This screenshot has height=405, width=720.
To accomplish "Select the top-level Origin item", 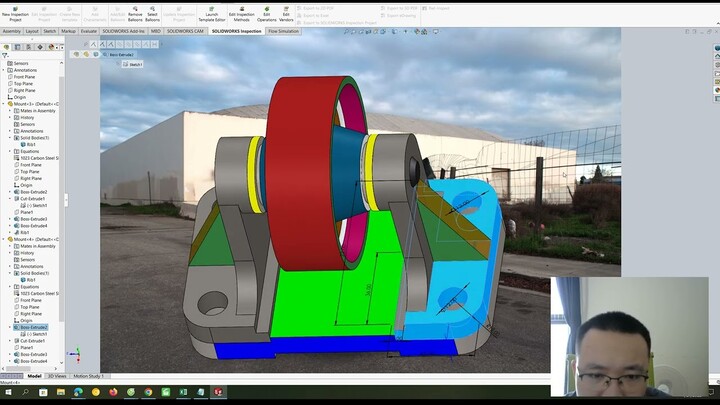I will coord(17,97).
